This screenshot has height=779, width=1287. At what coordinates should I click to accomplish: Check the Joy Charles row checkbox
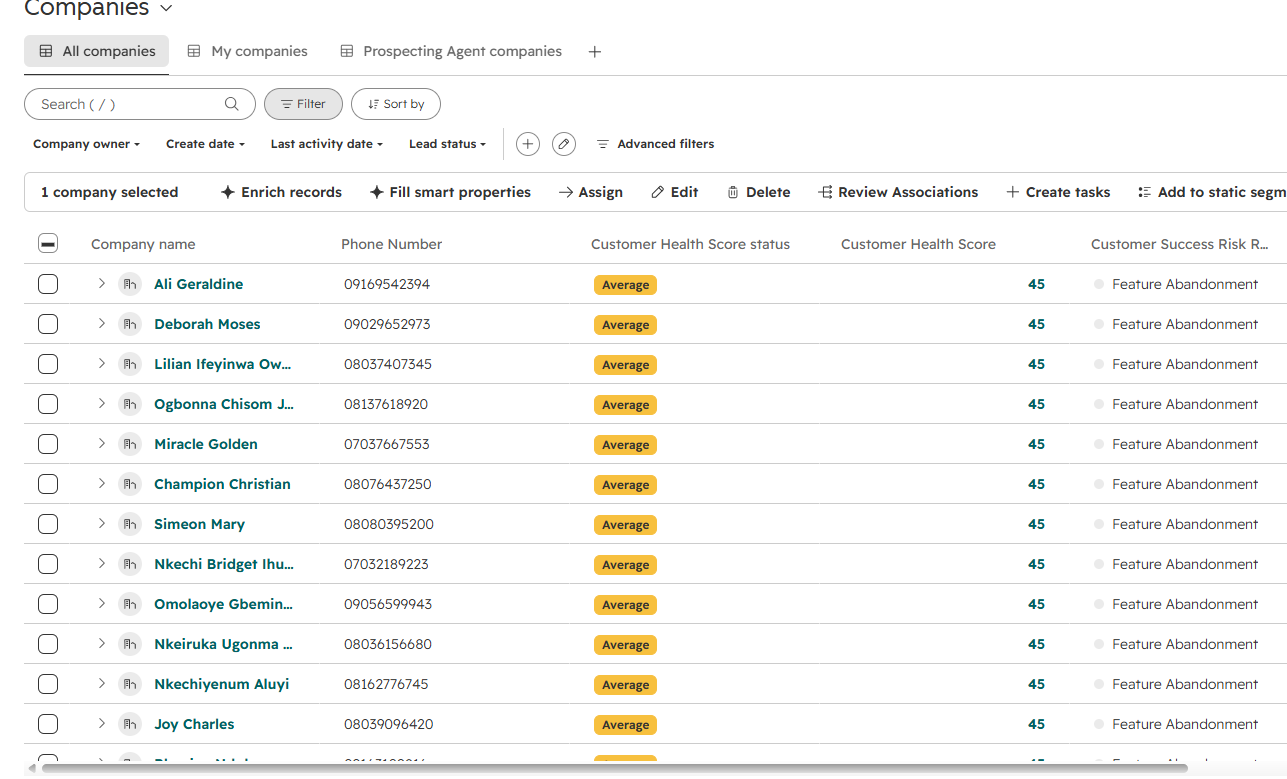point(48,724)
